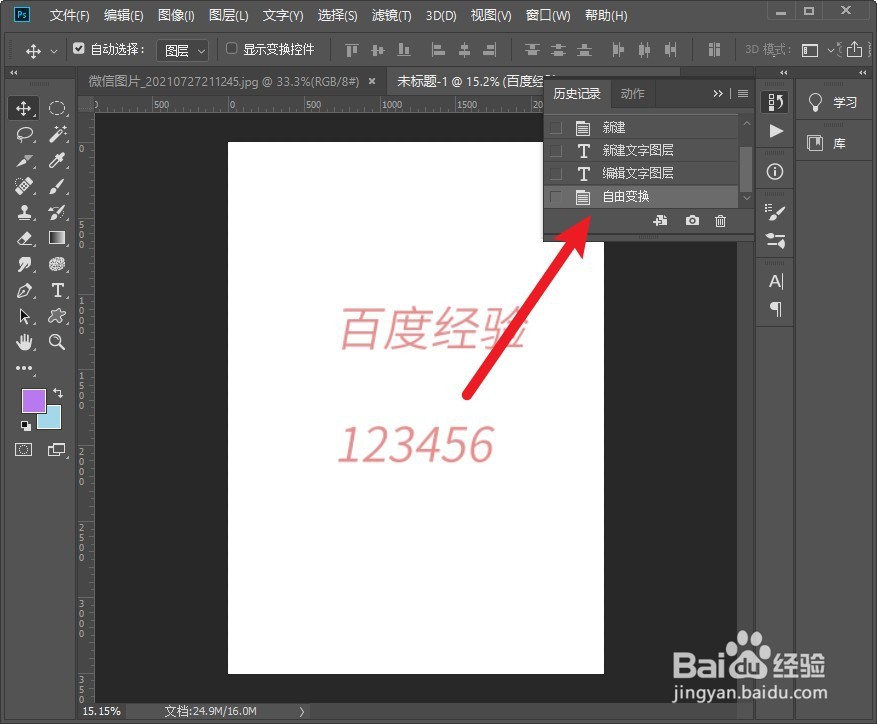Select the Smudge tool
This screenshot has width=877, height=724.
click(x=25, y=264)
